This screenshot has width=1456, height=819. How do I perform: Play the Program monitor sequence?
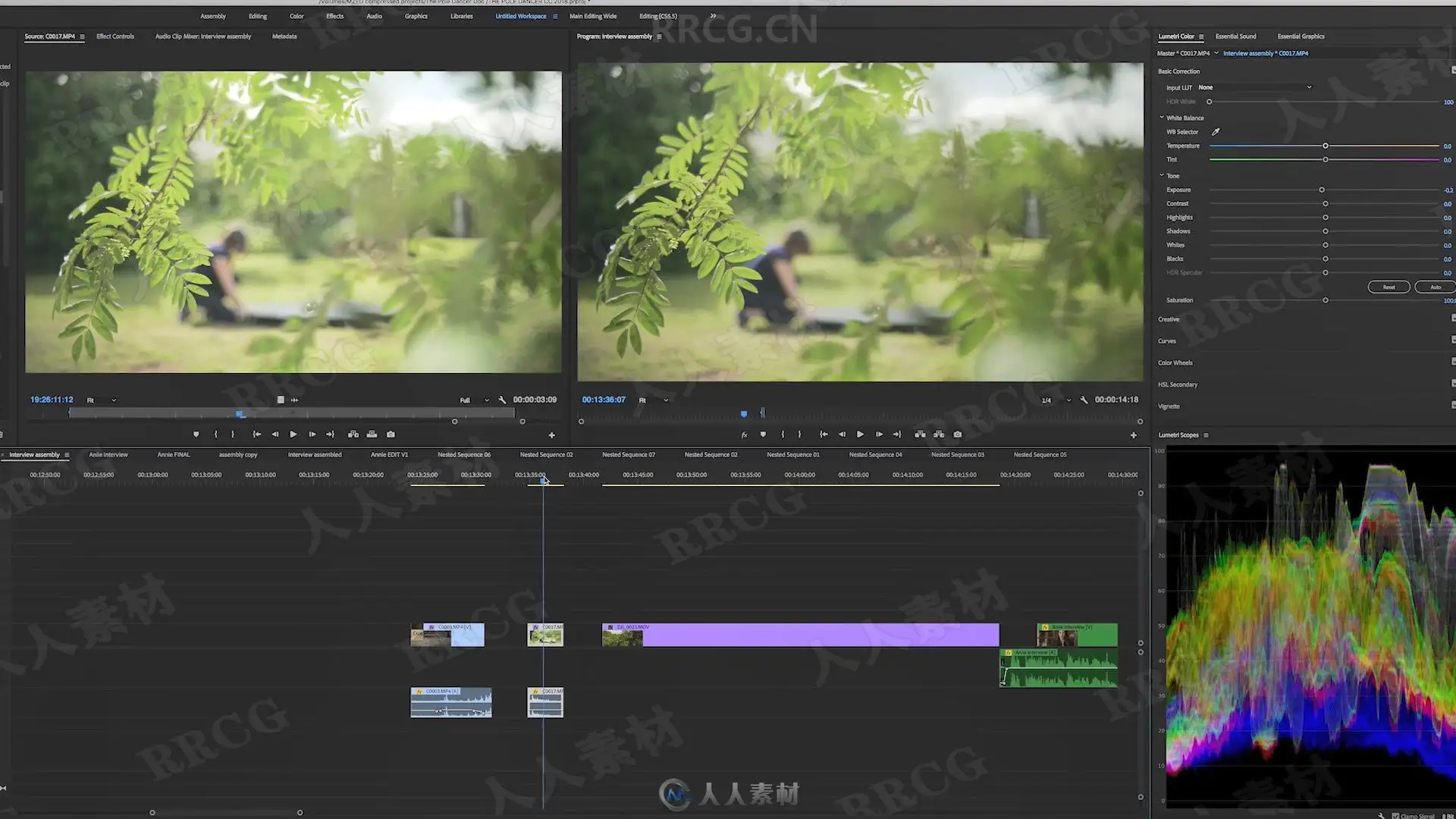pos(860,435)
